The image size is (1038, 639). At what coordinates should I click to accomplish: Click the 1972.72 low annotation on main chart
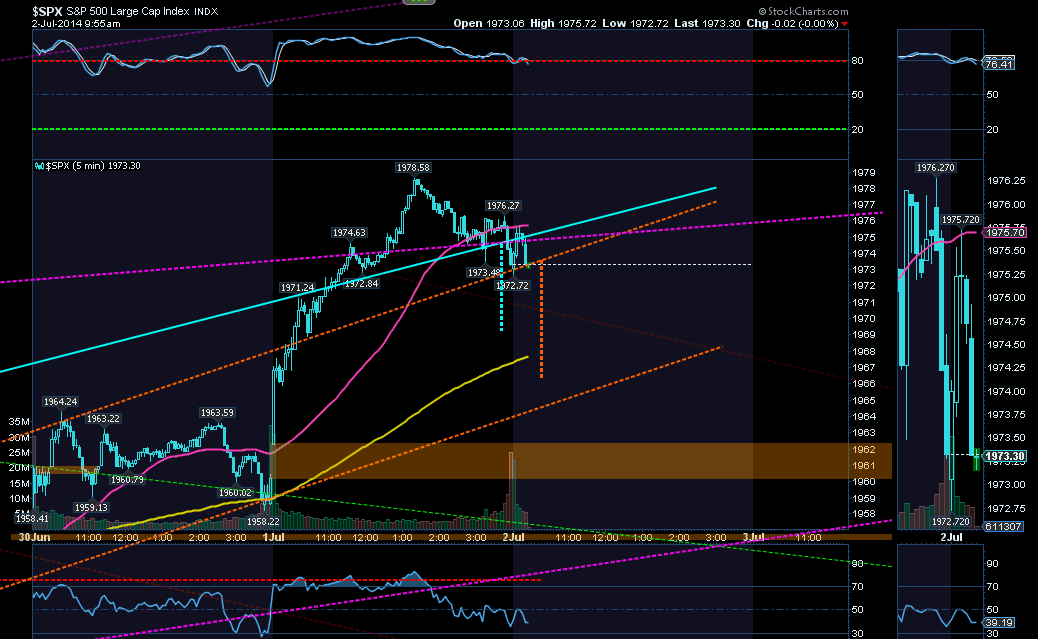[x=512, y=285]
